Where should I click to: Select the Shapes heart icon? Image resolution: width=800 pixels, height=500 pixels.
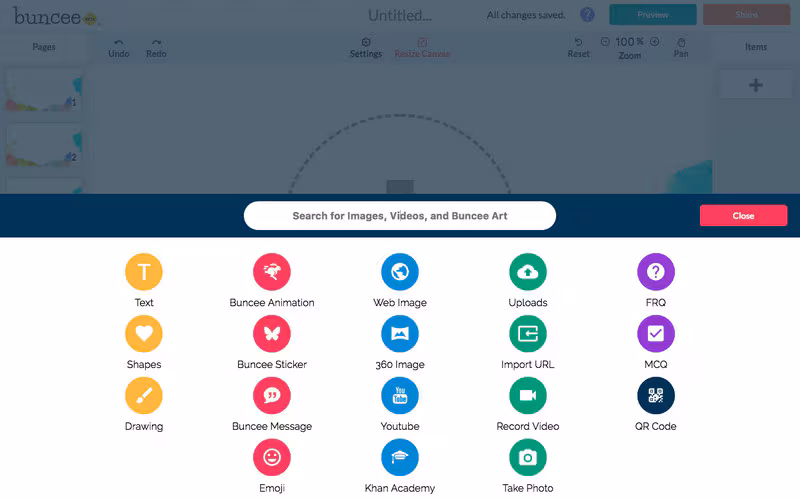click(x=144, y=334)
